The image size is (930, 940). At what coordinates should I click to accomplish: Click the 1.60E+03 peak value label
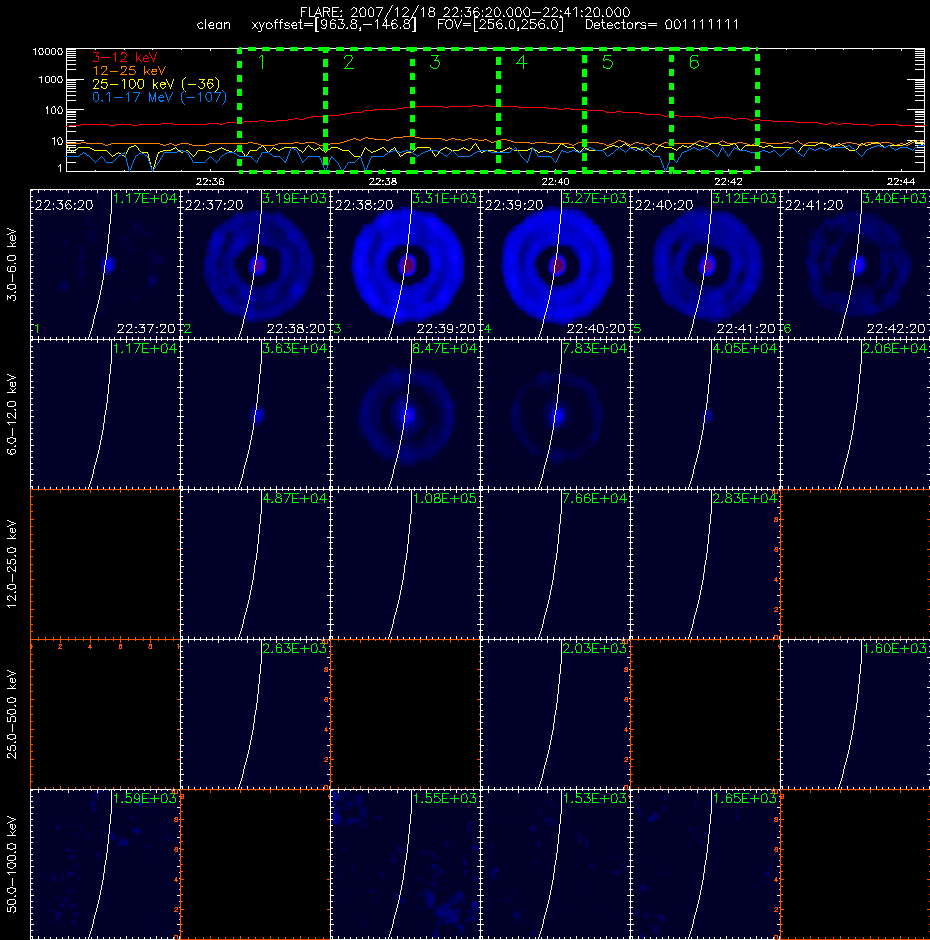pyautogui.click(x=895, y=648)
